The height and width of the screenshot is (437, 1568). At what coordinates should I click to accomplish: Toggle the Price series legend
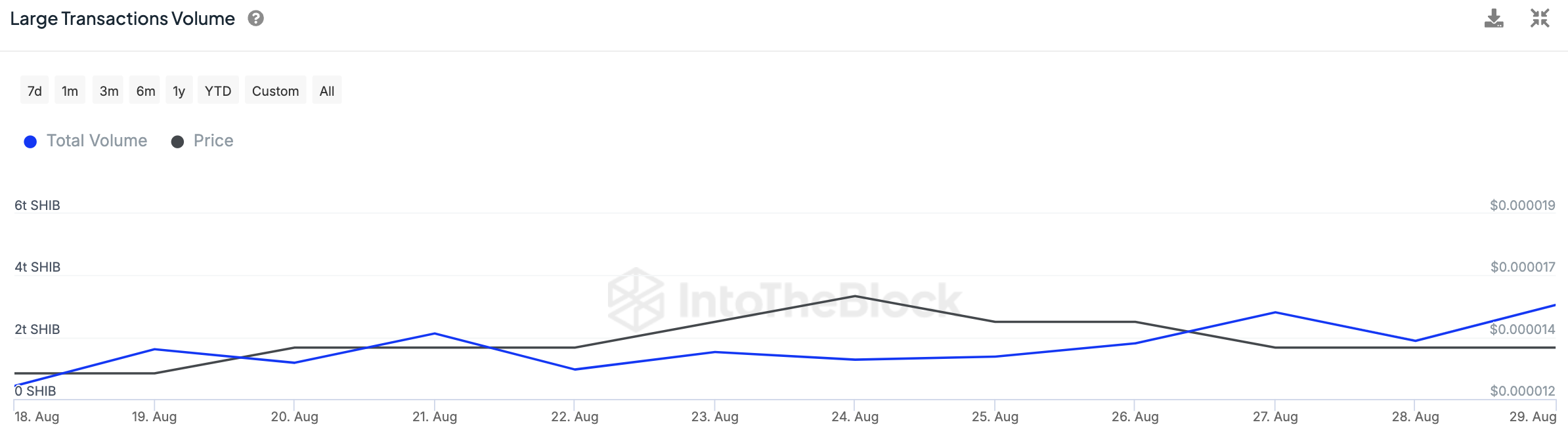tap(213, 141)
